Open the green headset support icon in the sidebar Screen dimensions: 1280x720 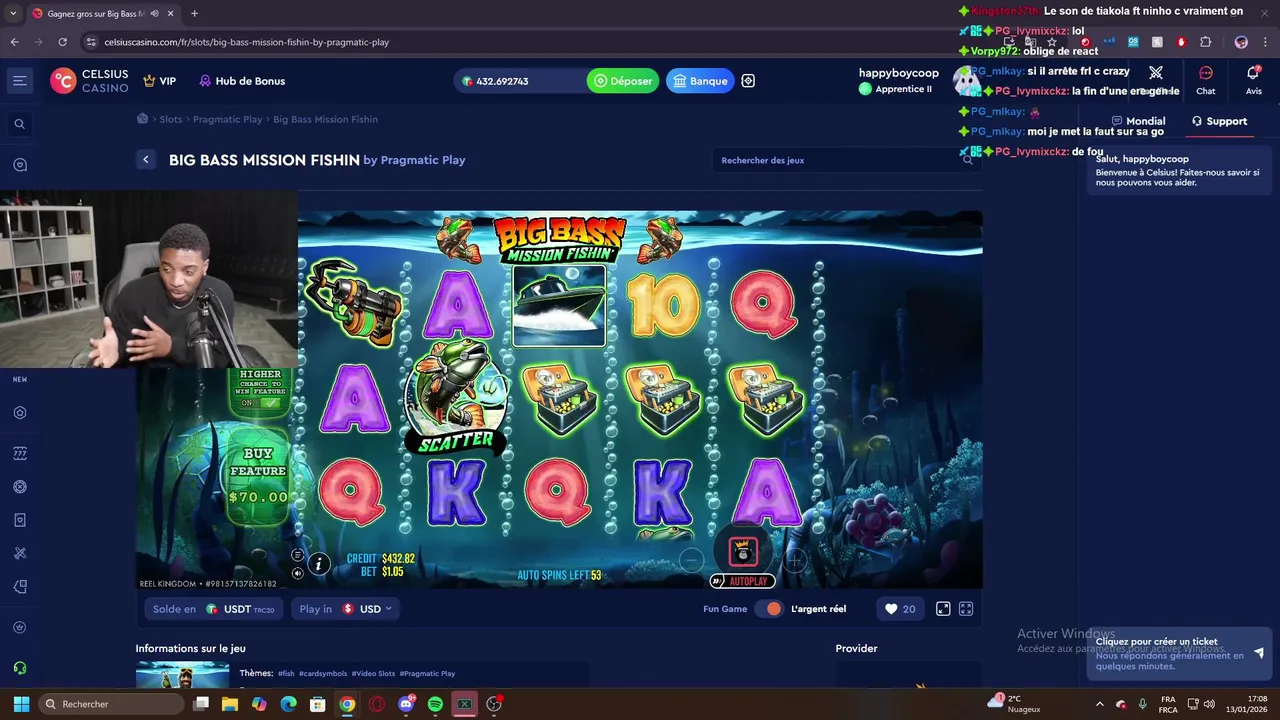pos(19,668)
